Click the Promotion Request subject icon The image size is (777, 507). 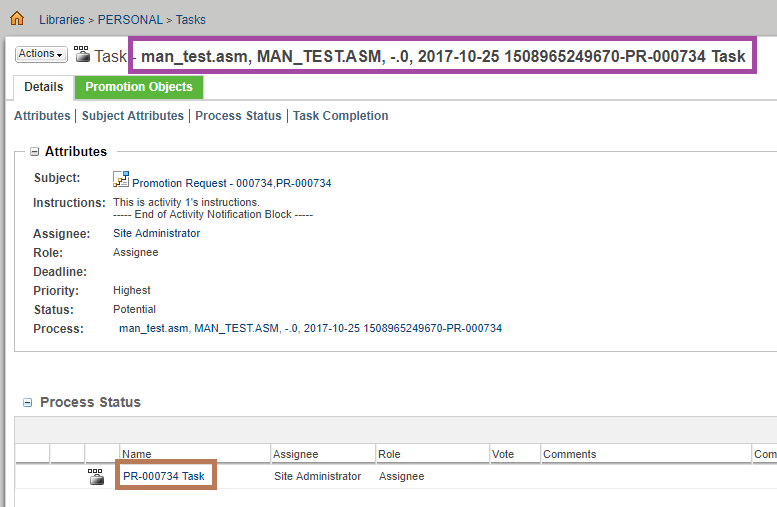(121, 180)
